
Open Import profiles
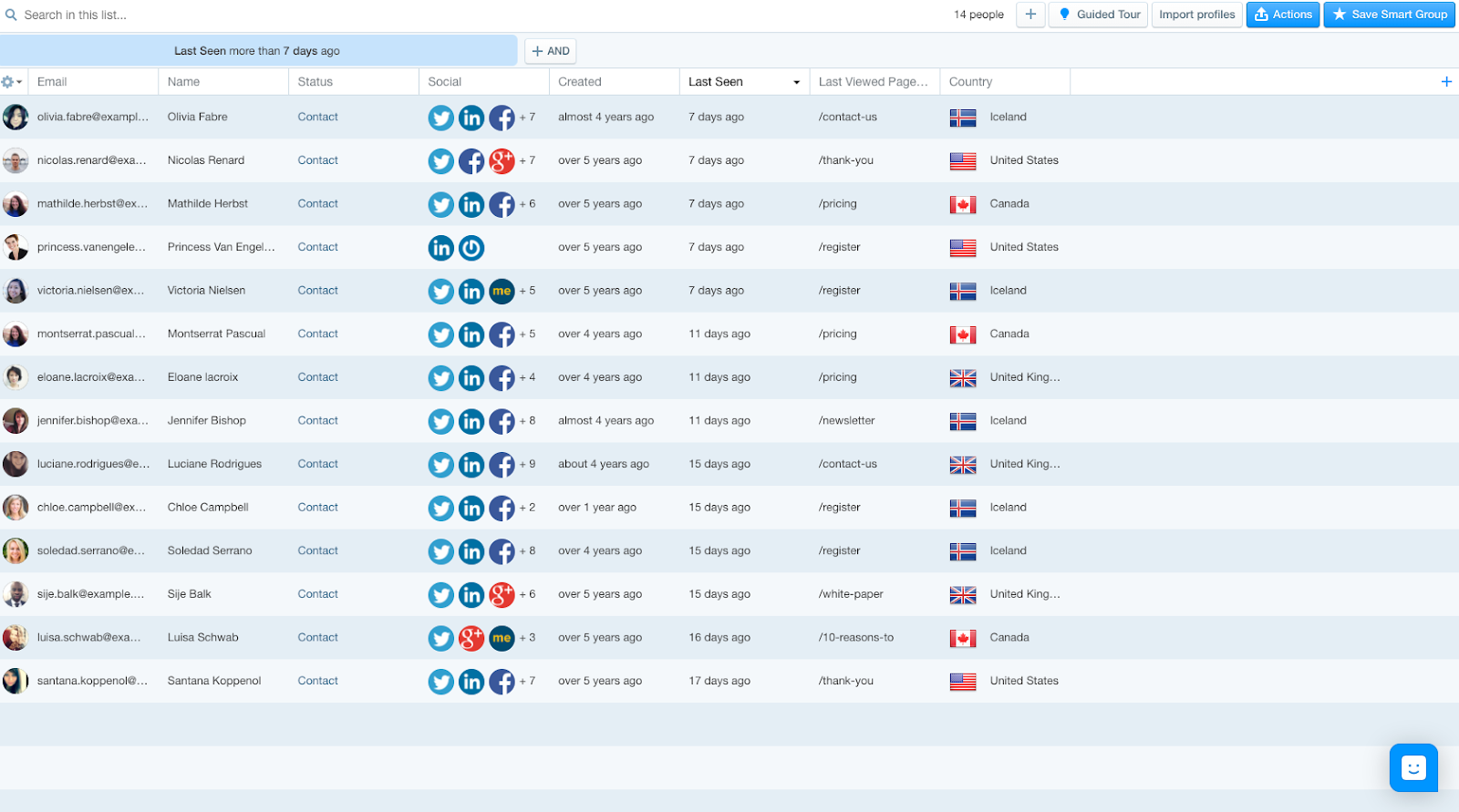(1196, 15)
